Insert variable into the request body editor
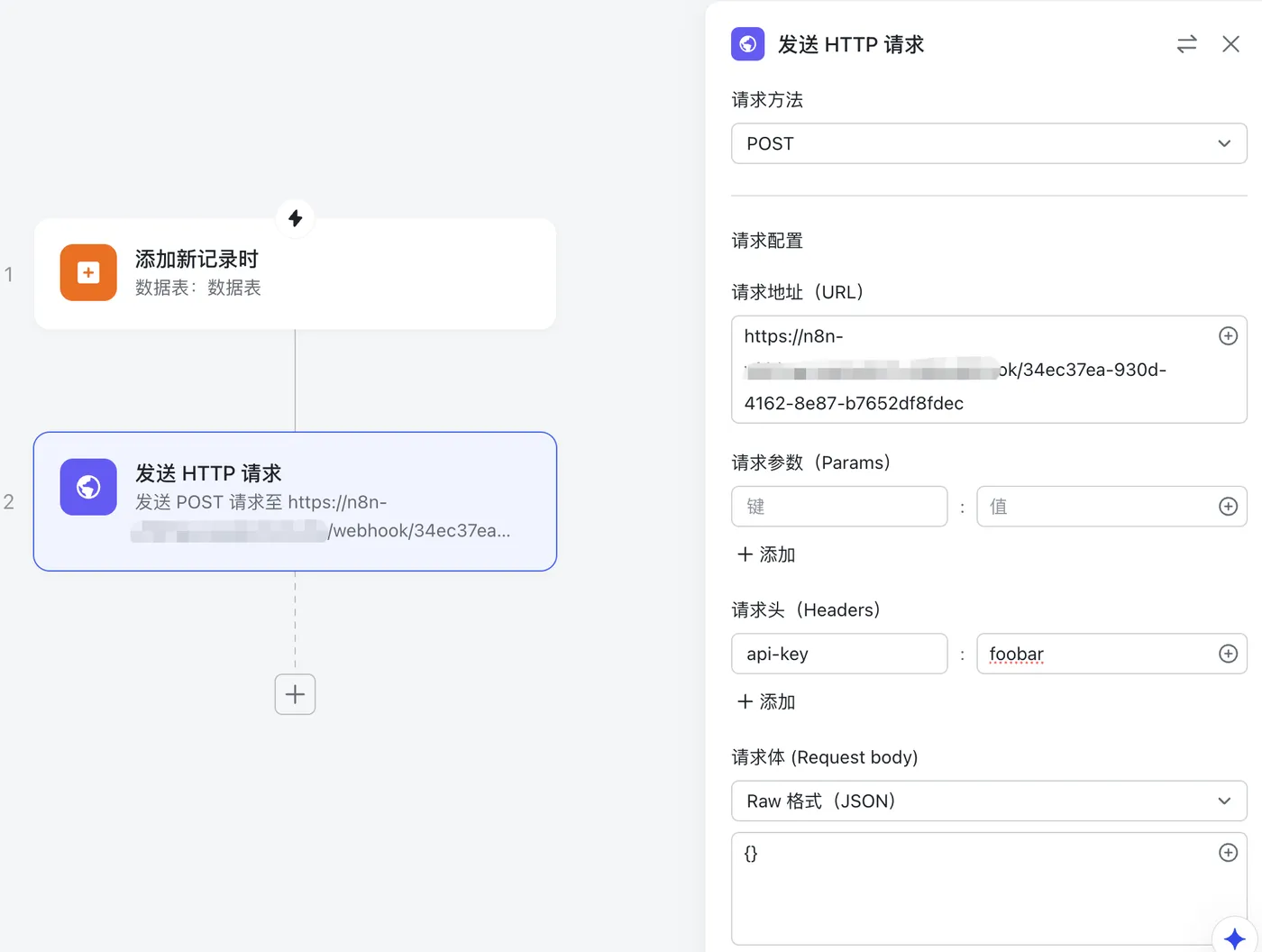Screen dimensions: 1262x952 pos(1228,853)
